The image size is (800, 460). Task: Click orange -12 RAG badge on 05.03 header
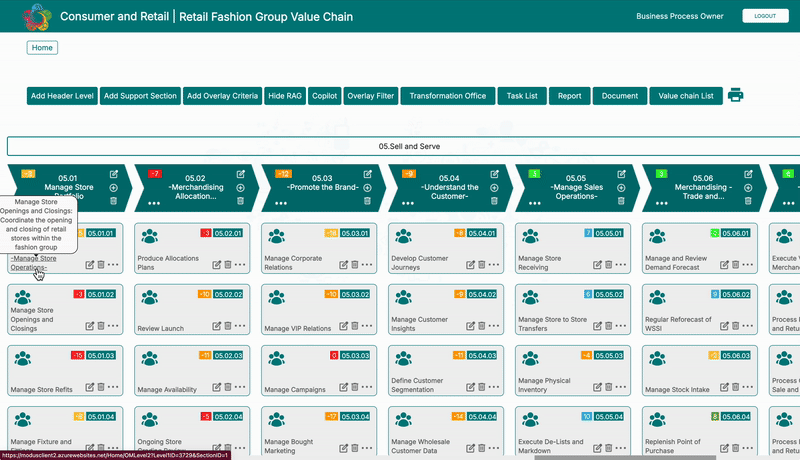click(x=283, y=174)
